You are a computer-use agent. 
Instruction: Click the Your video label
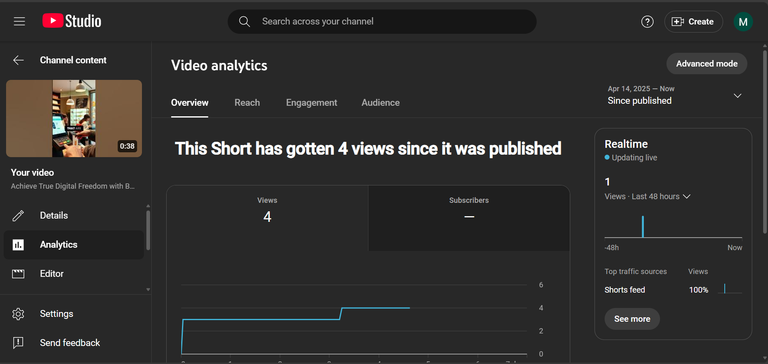(32, 172)
